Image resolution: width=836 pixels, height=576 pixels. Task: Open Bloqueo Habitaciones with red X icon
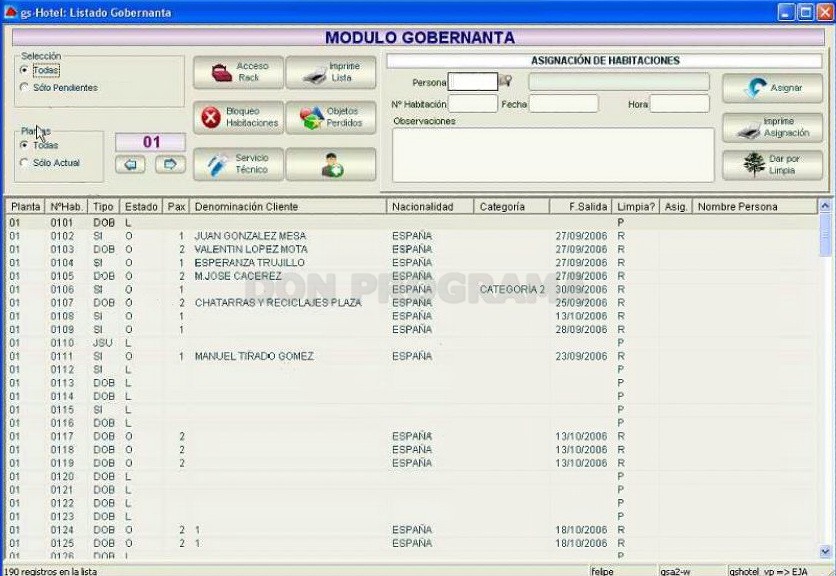[x=238, y=117]
